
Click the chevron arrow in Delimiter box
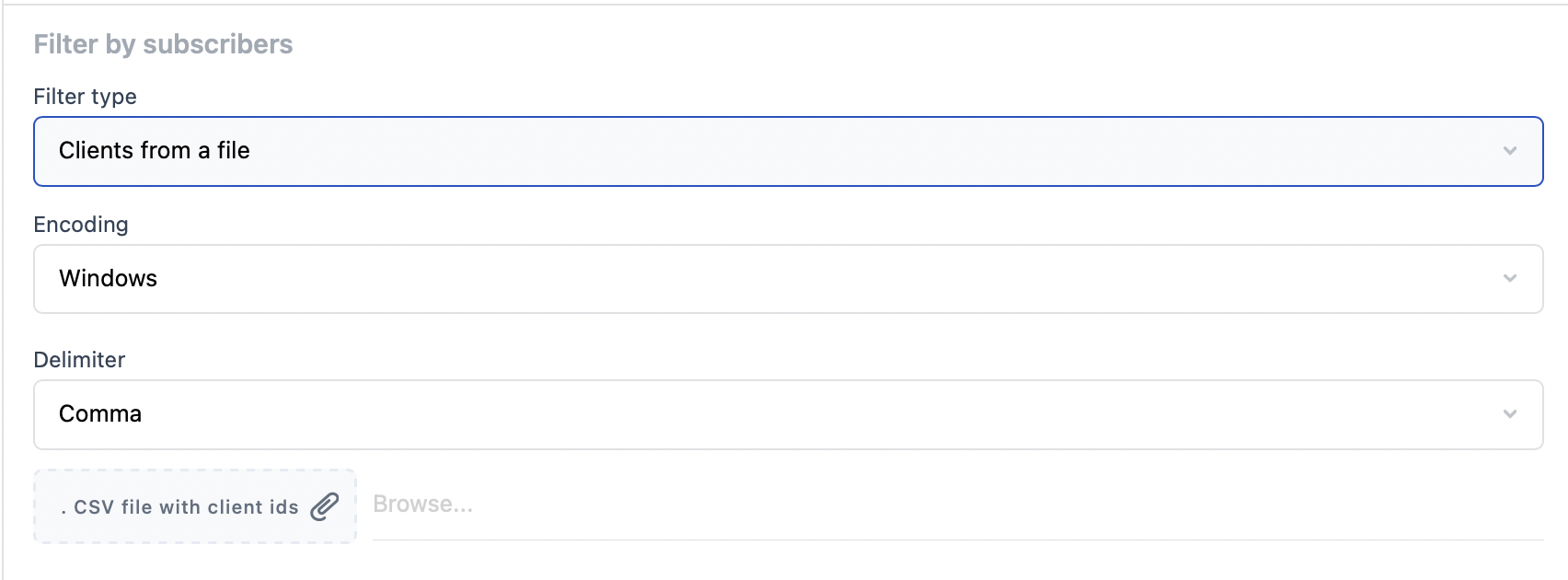point(1510,414)
